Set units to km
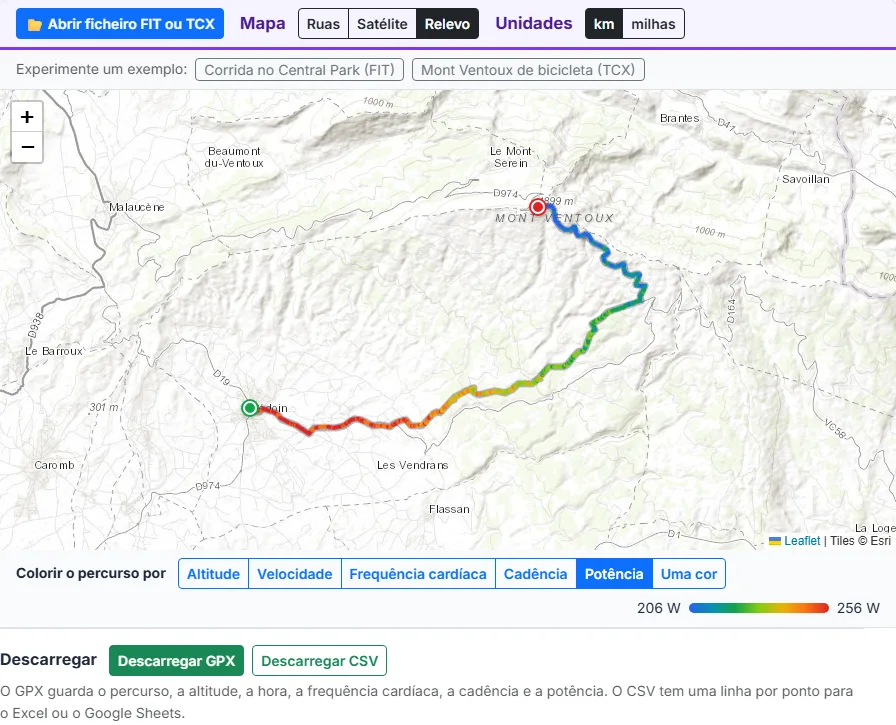Image resolution: width=896 pixels, height=725 pixels. (x=604, y=24)
